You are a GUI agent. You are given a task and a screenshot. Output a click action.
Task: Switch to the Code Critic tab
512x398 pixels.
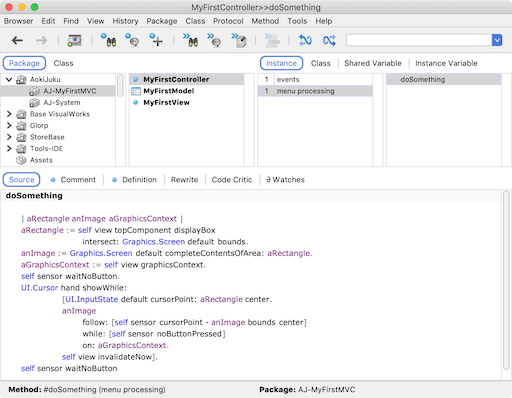coord(232,180)
